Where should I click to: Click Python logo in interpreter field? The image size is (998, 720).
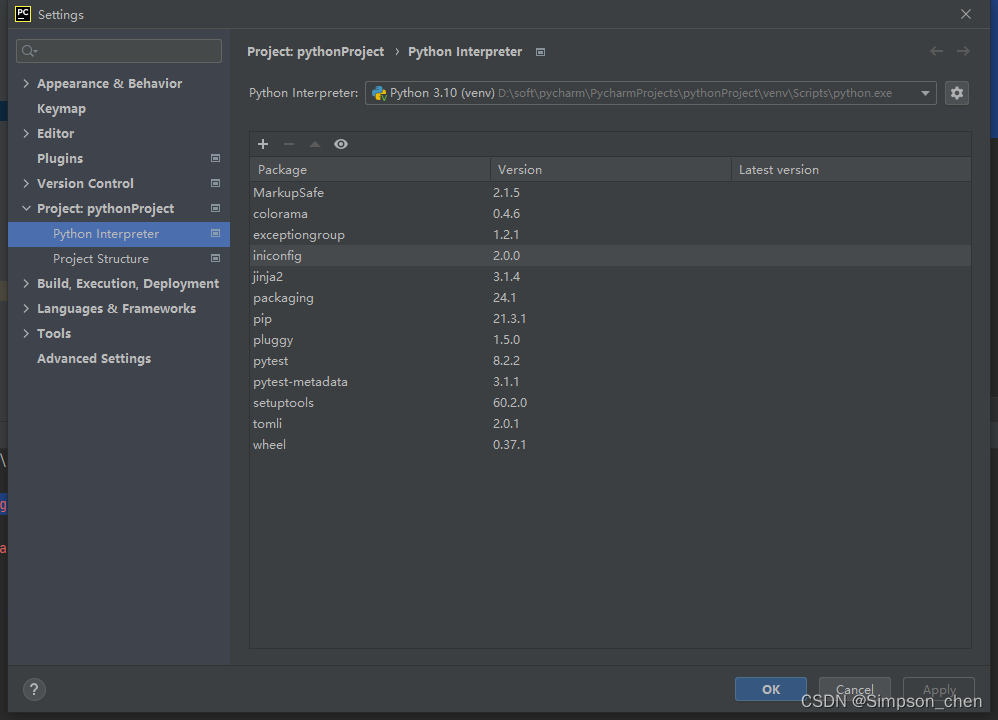[379, 94]
